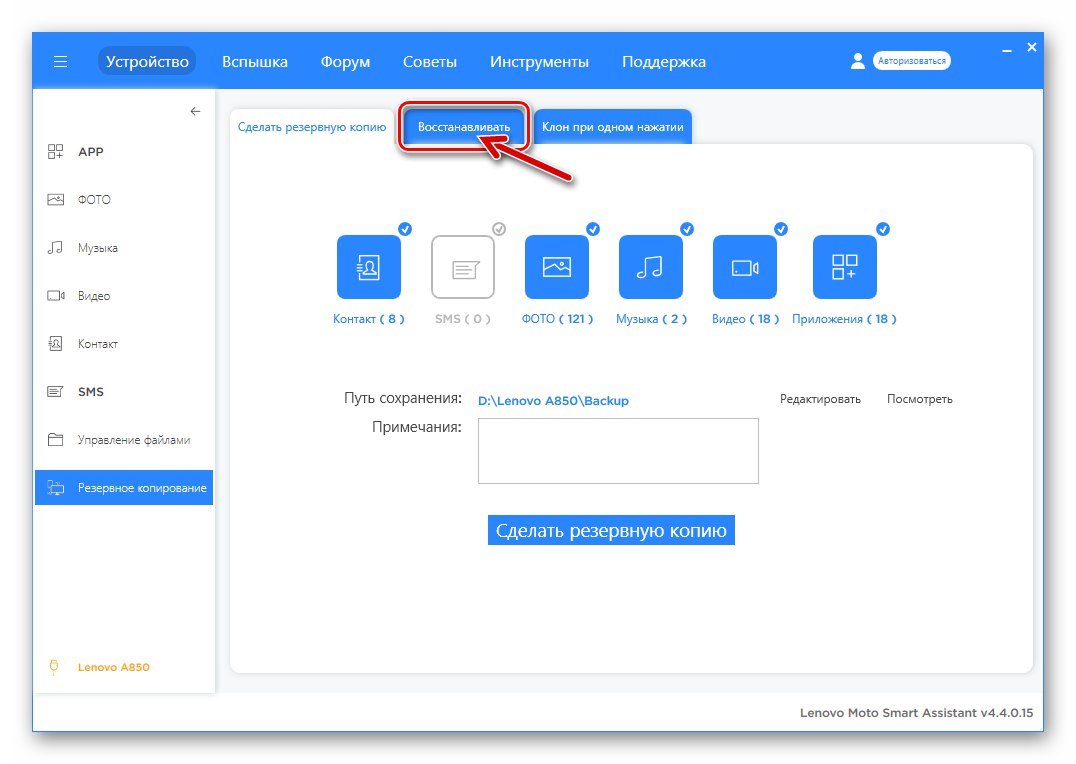Check the SMS checkmark

point(499,229)
